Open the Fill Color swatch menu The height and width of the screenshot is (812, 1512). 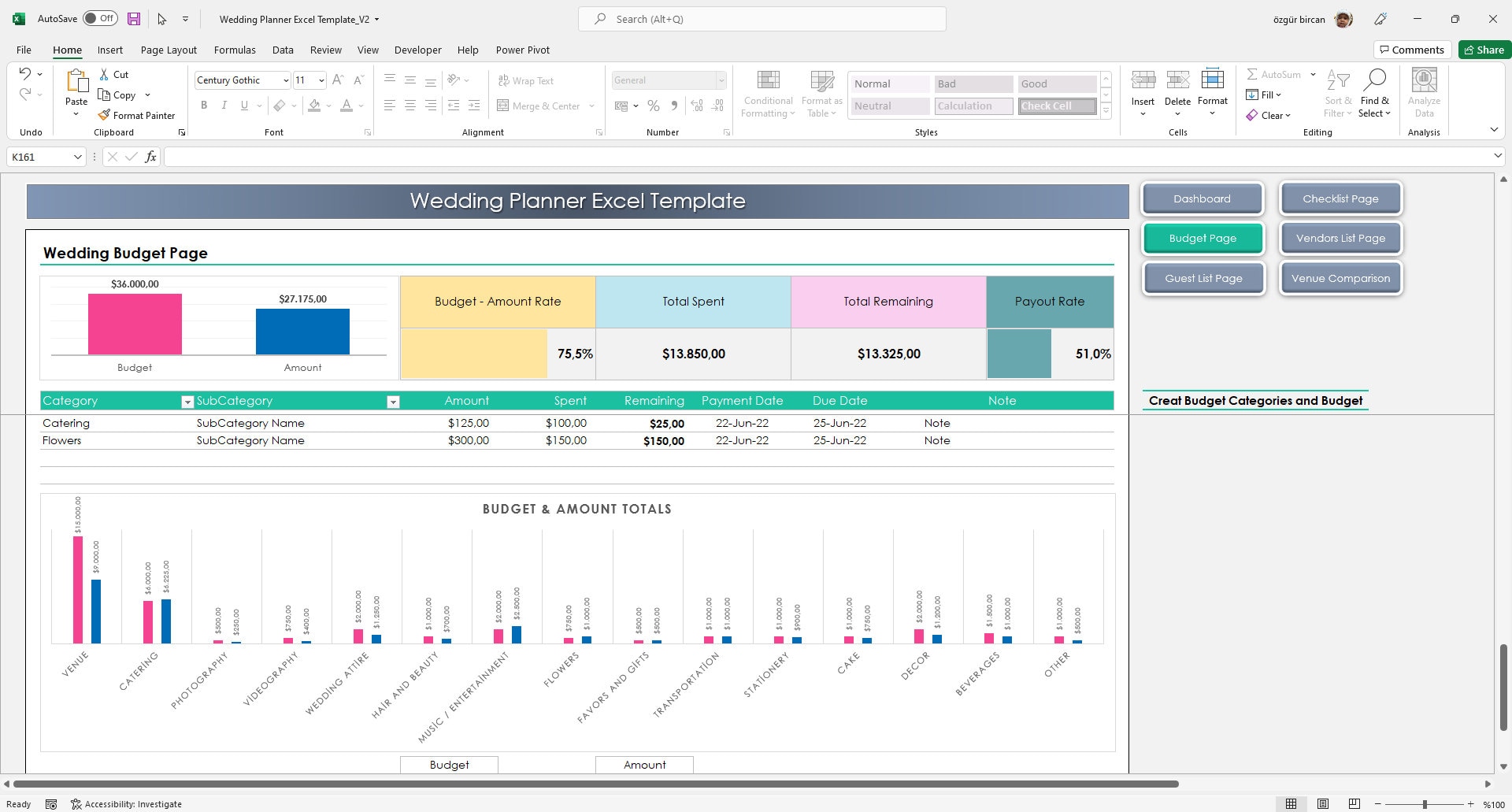pos(313,105)
